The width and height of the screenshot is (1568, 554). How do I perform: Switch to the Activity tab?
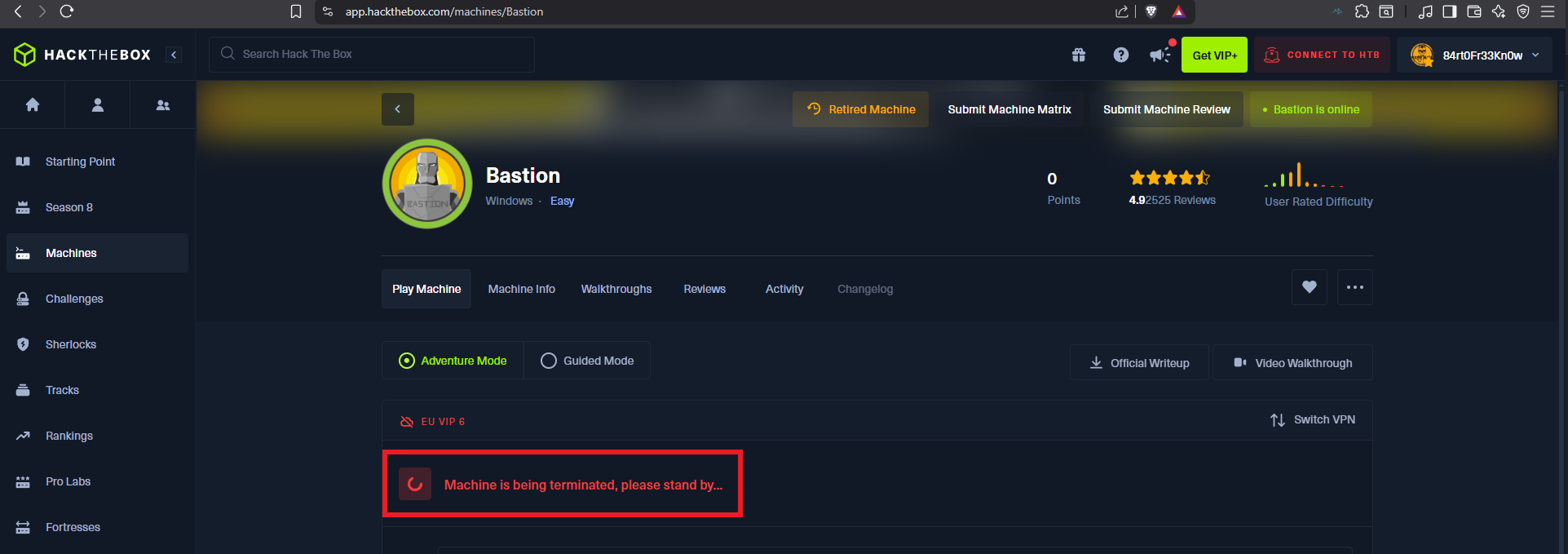pyautogui.click(x=784, y=289)
